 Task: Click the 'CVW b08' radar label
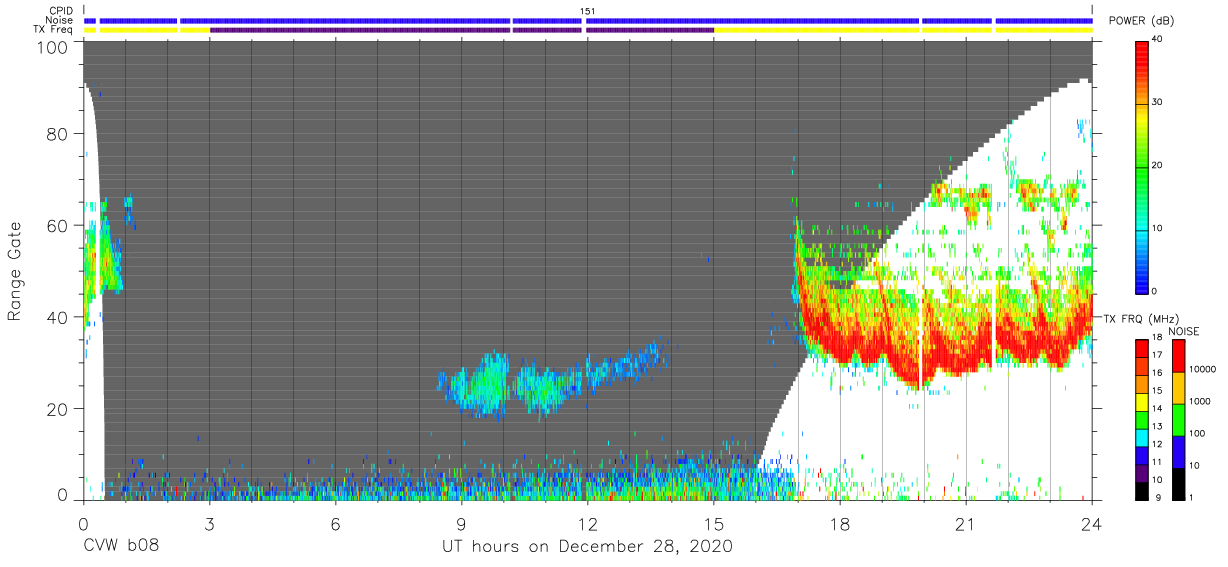121,547
